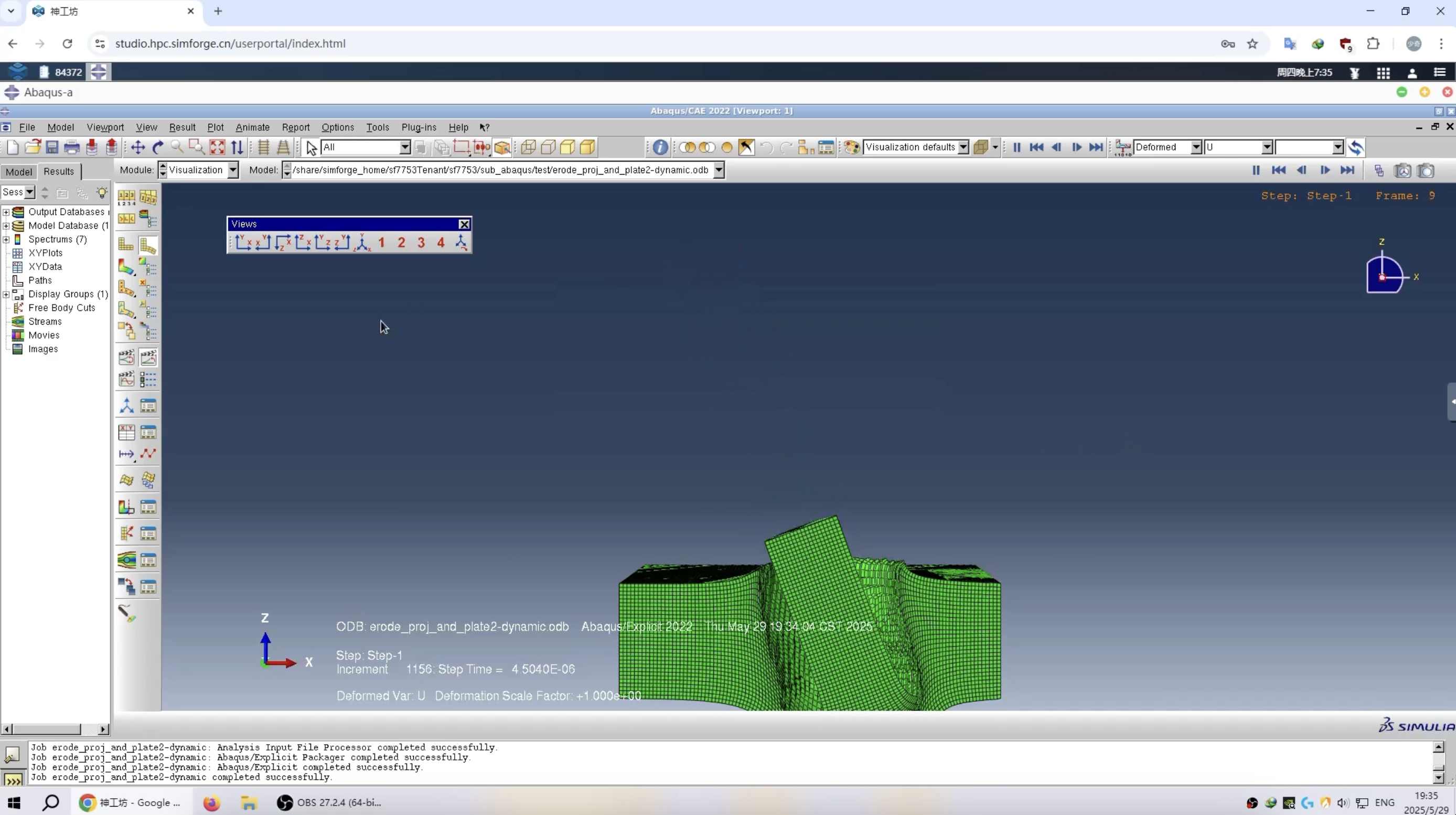This screenshot has height=815, width=1456.
Task: Click the Animate Scale Factor icon
Action: (126, 358)
